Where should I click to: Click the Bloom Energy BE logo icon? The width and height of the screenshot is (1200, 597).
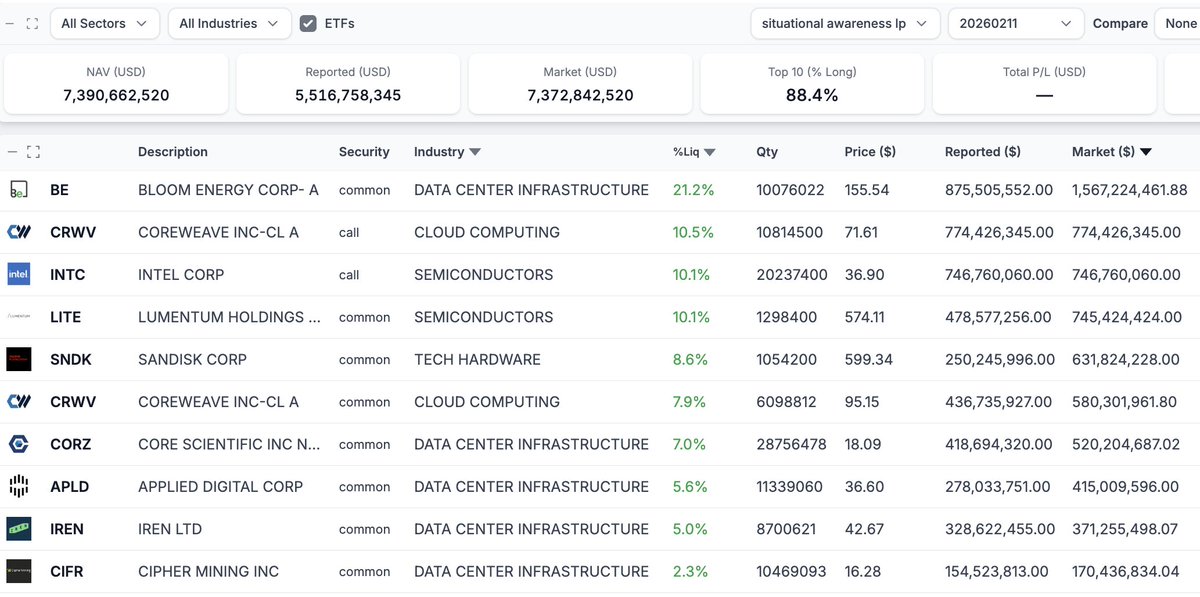coord(18,189)
